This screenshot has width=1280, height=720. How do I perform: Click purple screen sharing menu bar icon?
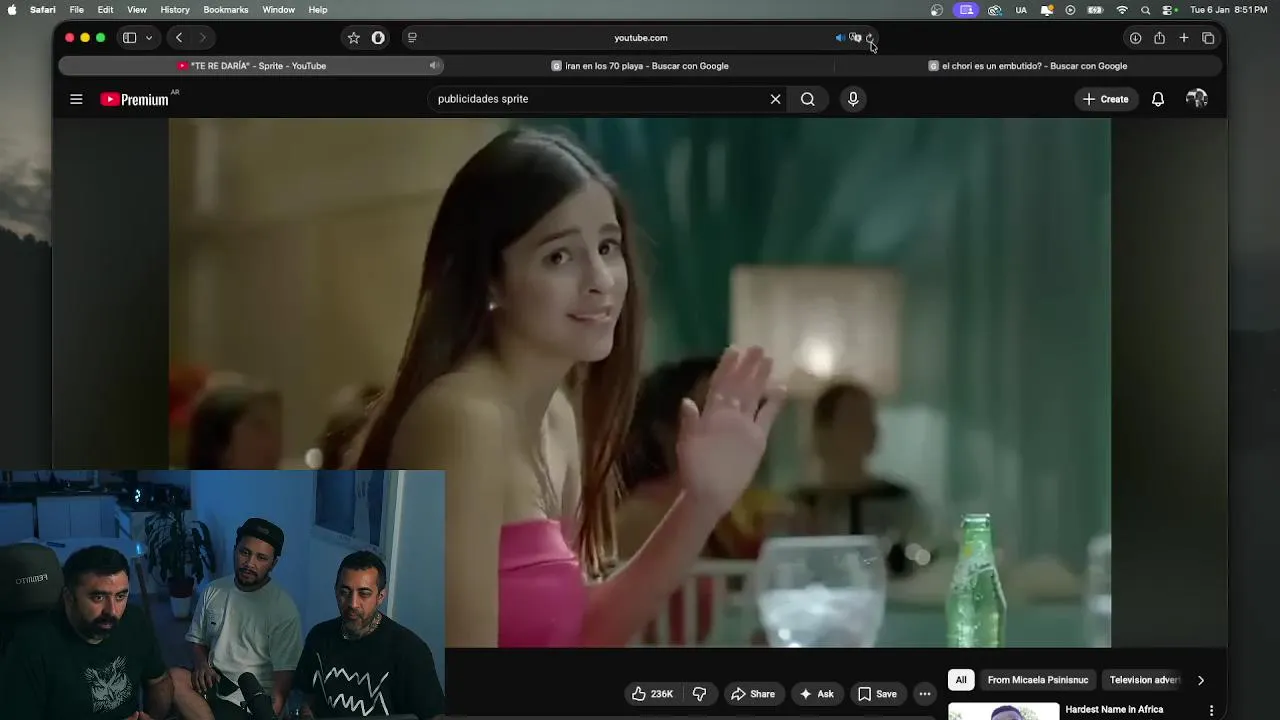tap(966, 10)
